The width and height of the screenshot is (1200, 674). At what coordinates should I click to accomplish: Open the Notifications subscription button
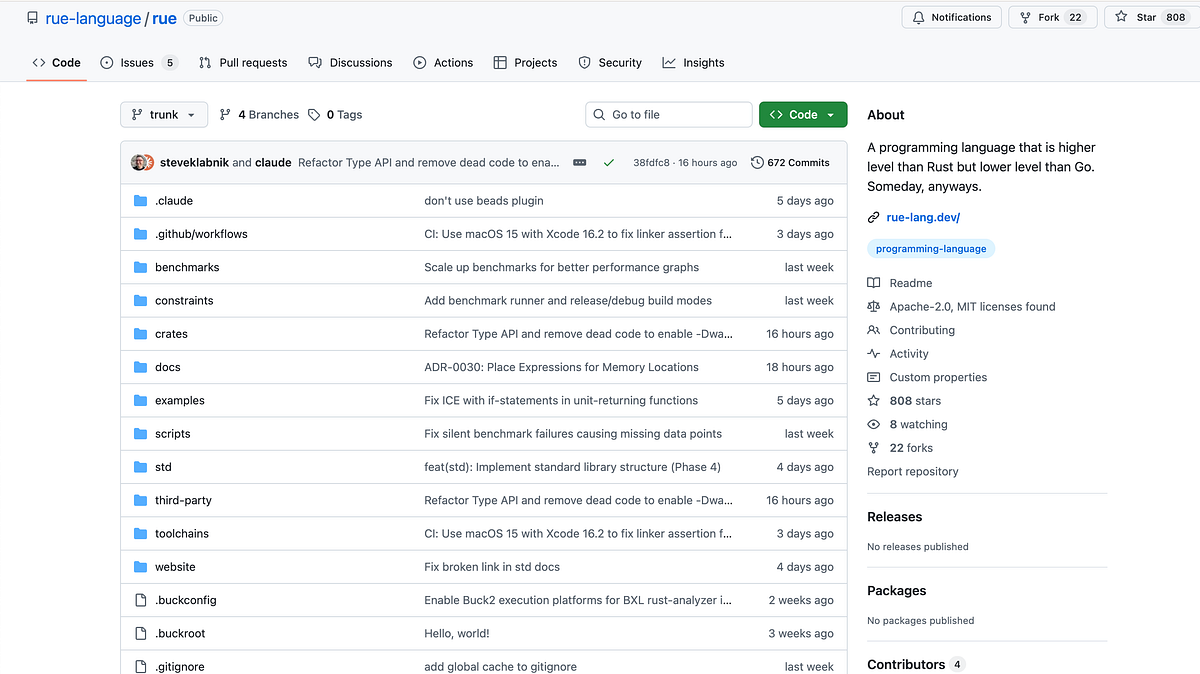pos(951,17)
